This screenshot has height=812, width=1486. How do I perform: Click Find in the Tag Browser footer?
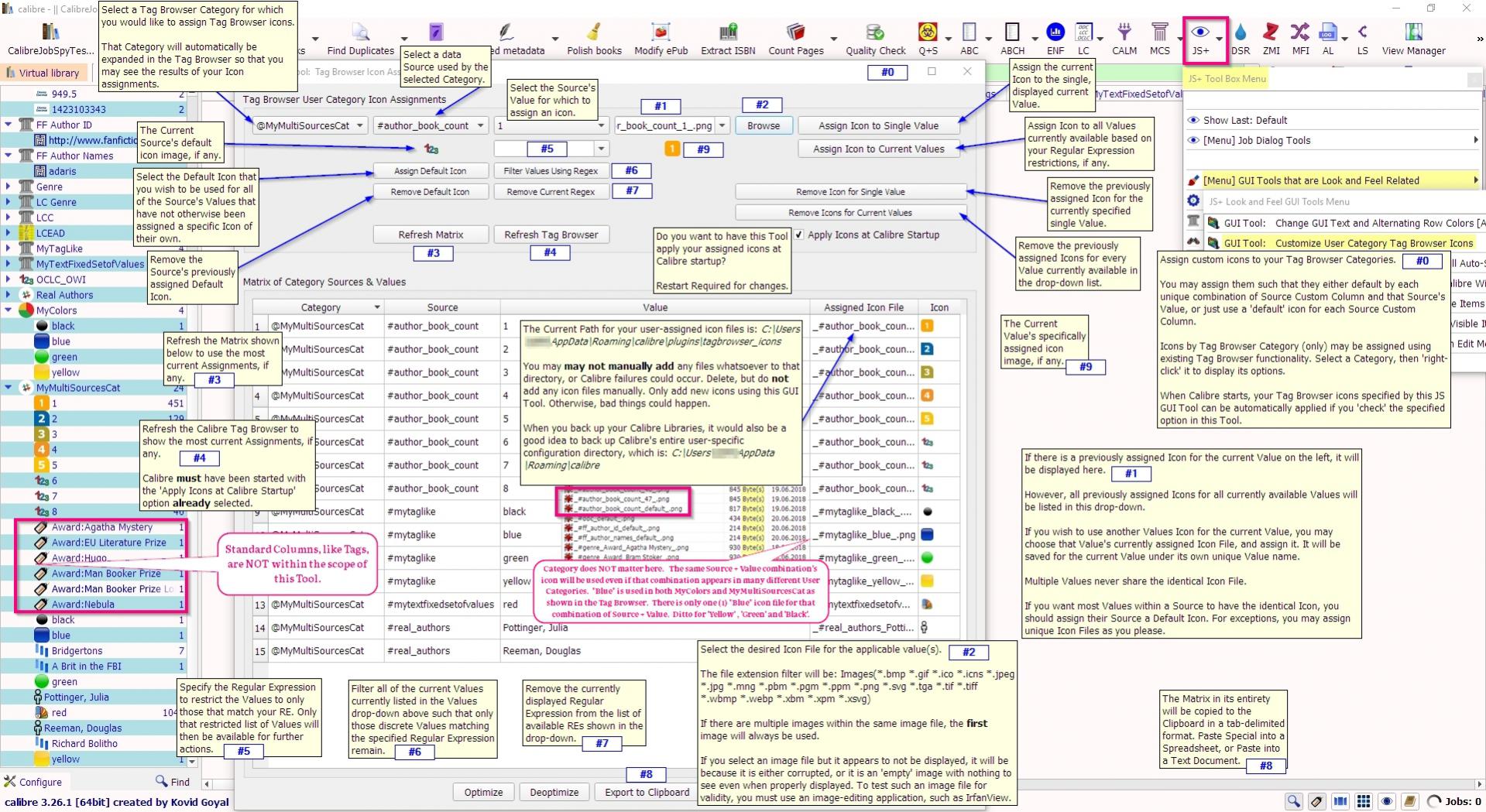(x=173, y=782)
